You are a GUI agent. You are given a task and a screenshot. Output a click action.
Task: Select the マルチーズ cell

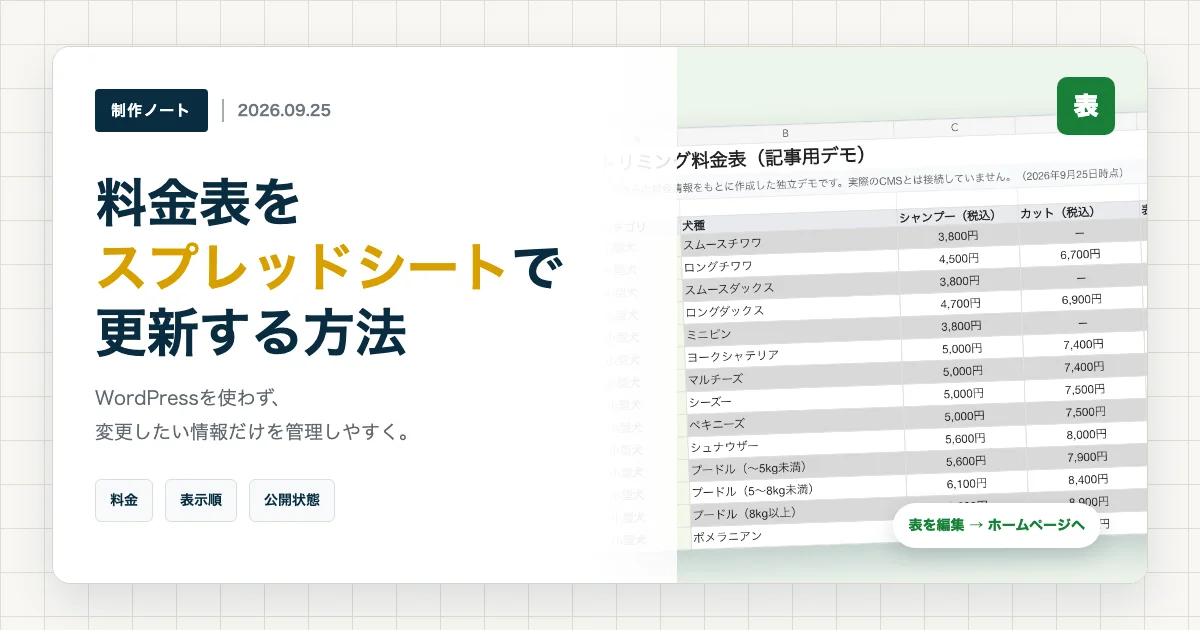(x=796, y=377)
